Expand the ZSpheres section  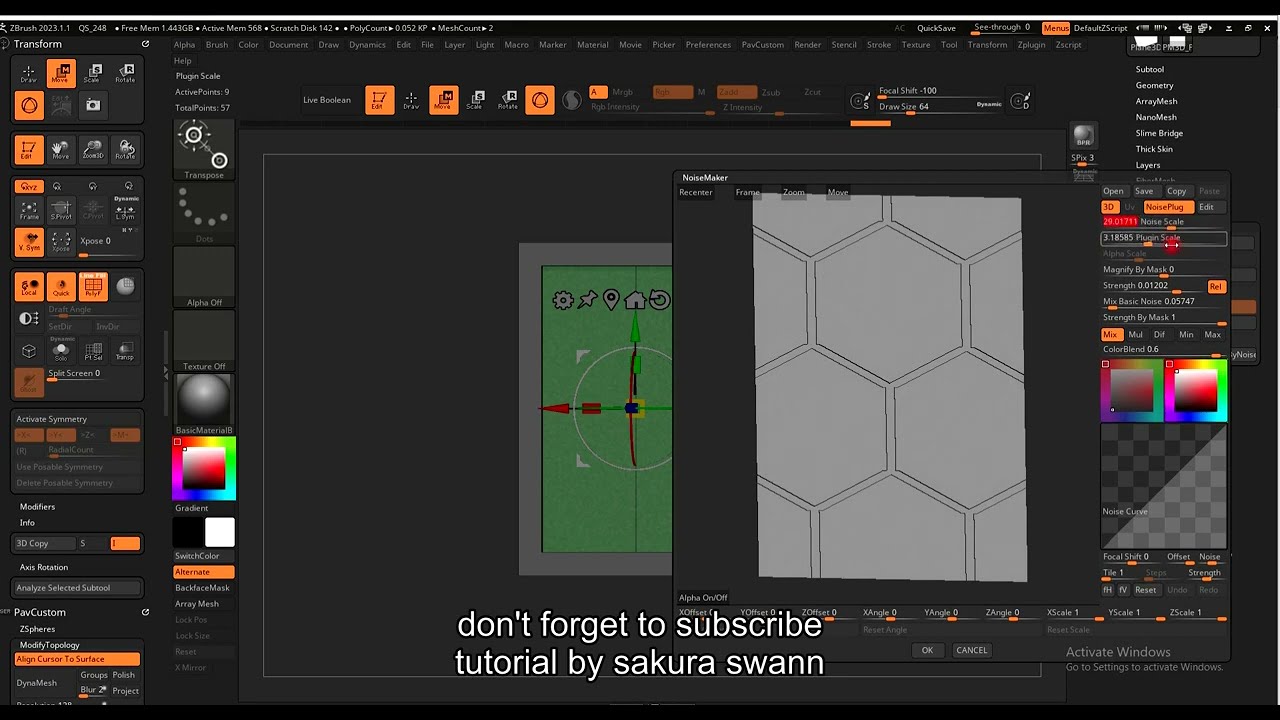point(38,629)
